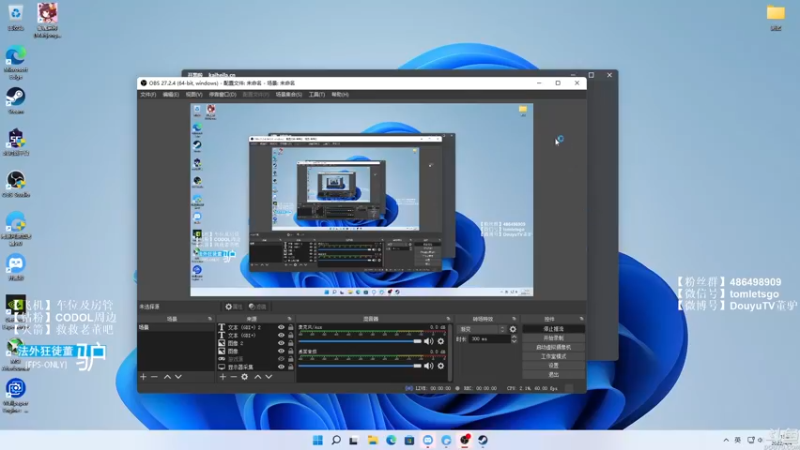800x450 pixels.
Task: Toggle visibility of the game capture source
Action: [x=281, y=359]
